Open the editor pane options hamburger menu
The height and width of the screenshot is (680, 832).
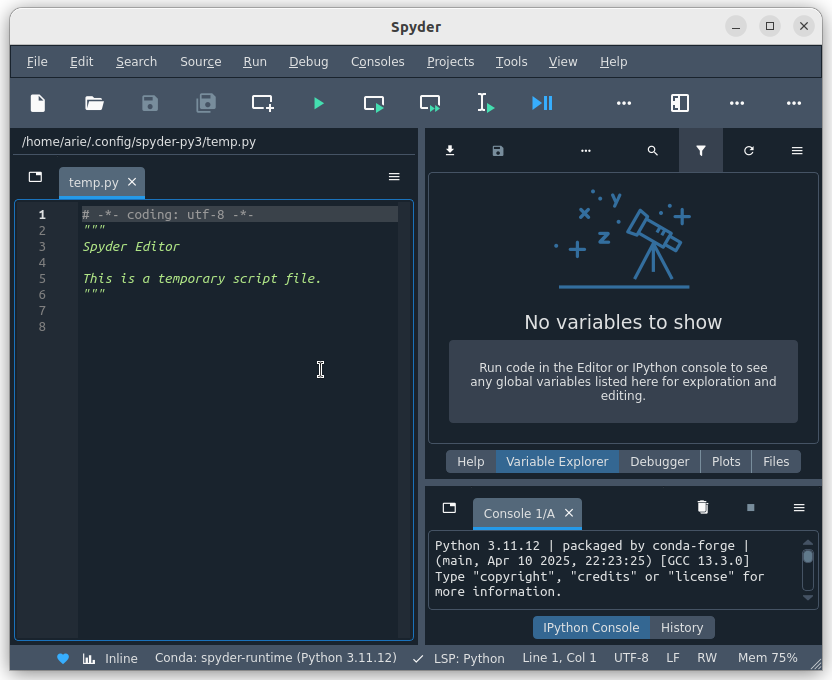point(394,177)
